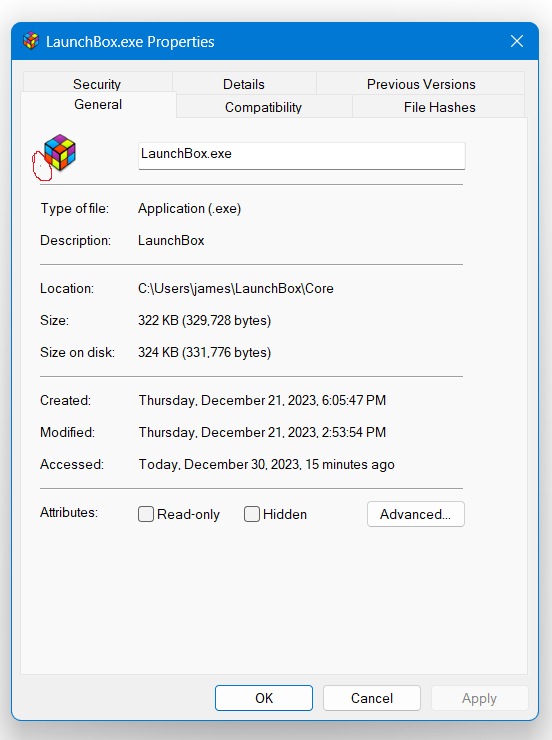Viewport: 552px width, 740px height.
Task: Click the Created date text
Action: pyautogui.click(x=262, y=400)
